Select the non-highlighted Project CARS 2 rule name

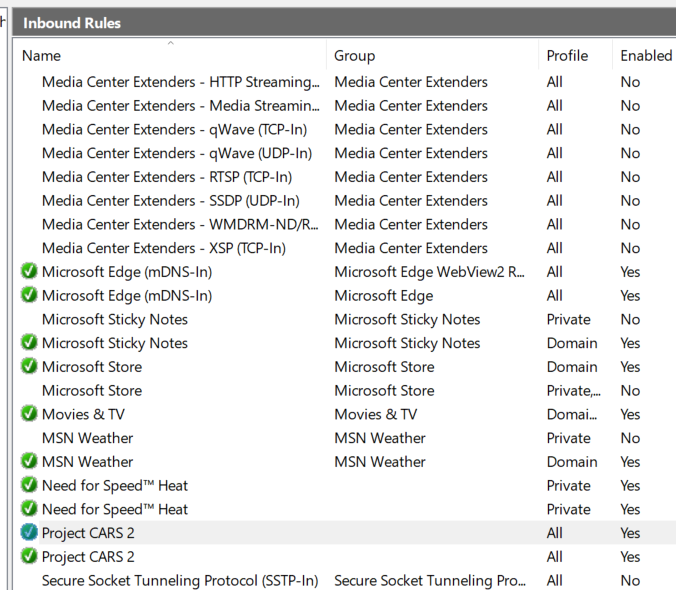pos(88,556)
